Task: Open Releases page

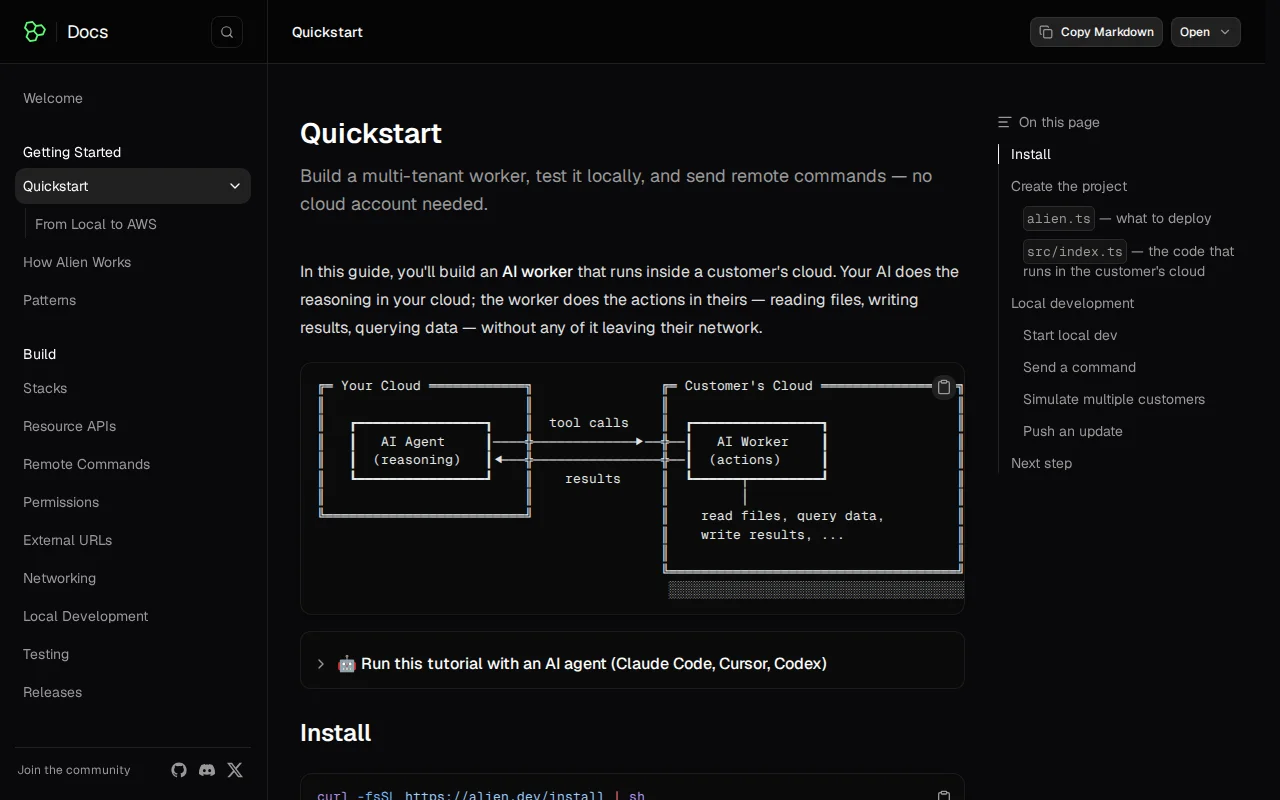Action: (x=52, y=692)
